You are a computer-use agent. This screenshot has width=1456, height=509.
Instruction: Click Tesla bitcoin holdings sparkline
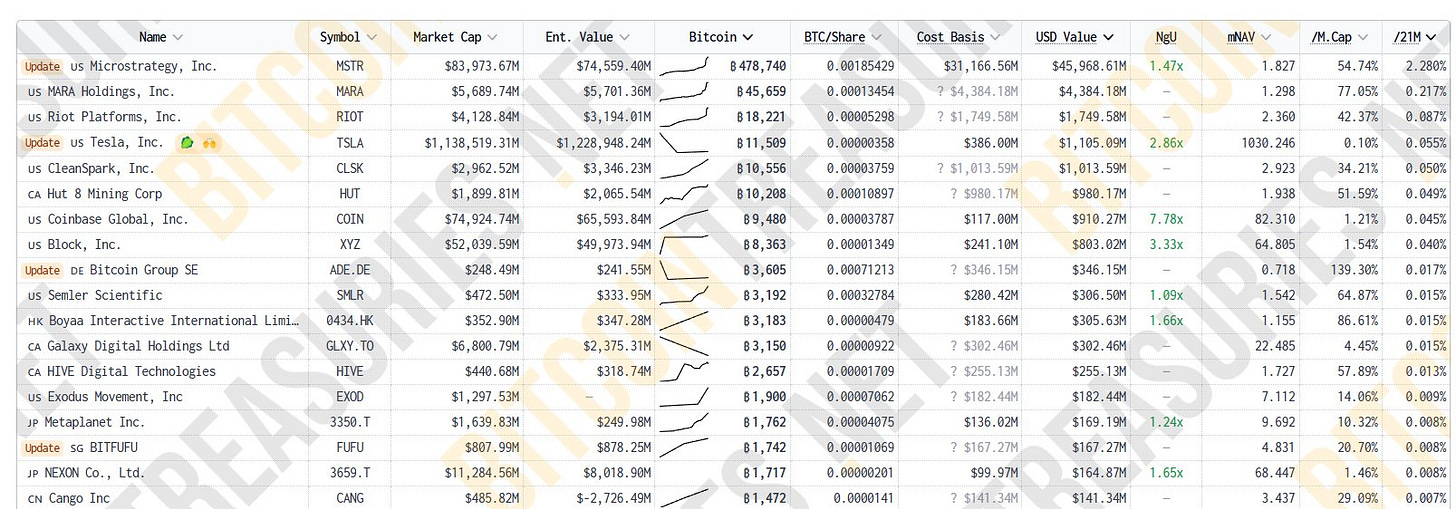click(x=684, y=143)
